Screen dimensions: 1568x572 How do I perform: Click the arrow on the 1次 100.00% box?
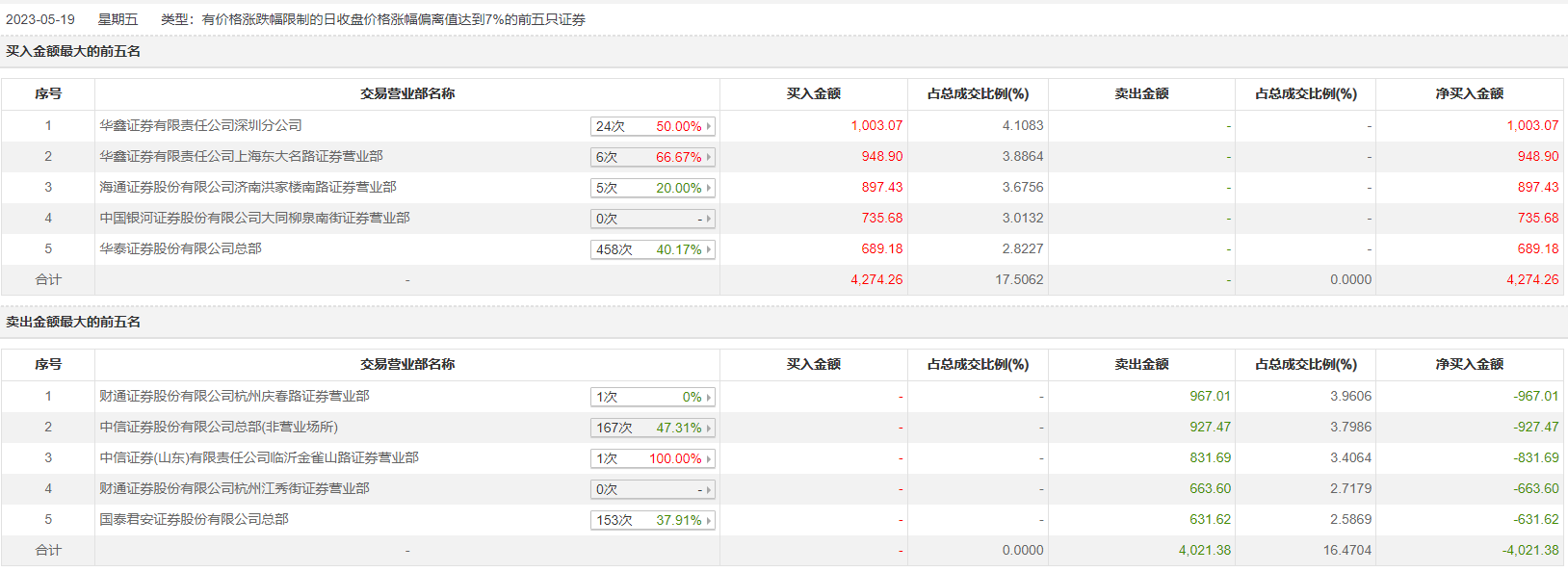[709, 458]
